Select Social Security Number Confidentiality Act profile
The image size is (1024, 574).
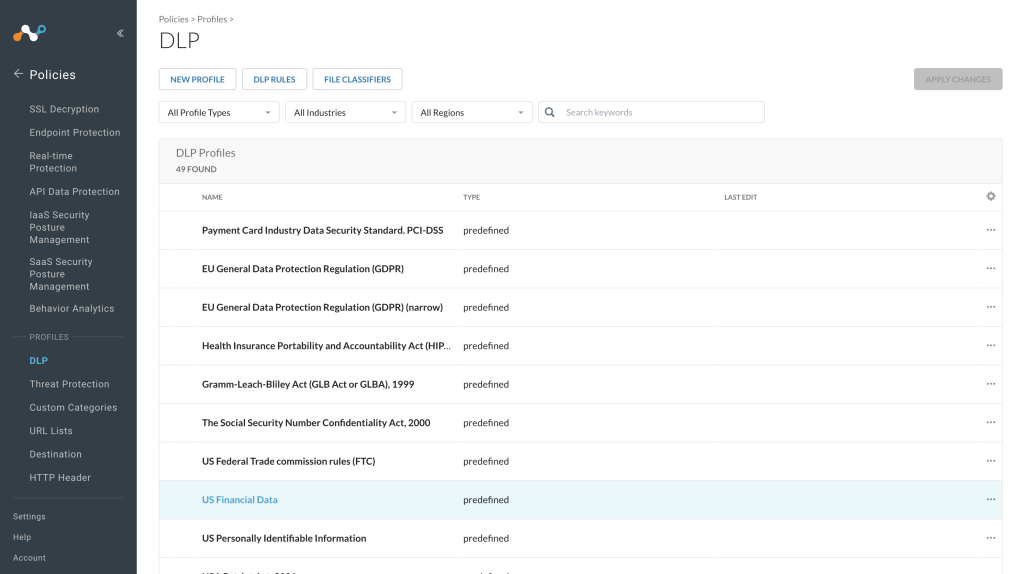[x=316, y=423]
